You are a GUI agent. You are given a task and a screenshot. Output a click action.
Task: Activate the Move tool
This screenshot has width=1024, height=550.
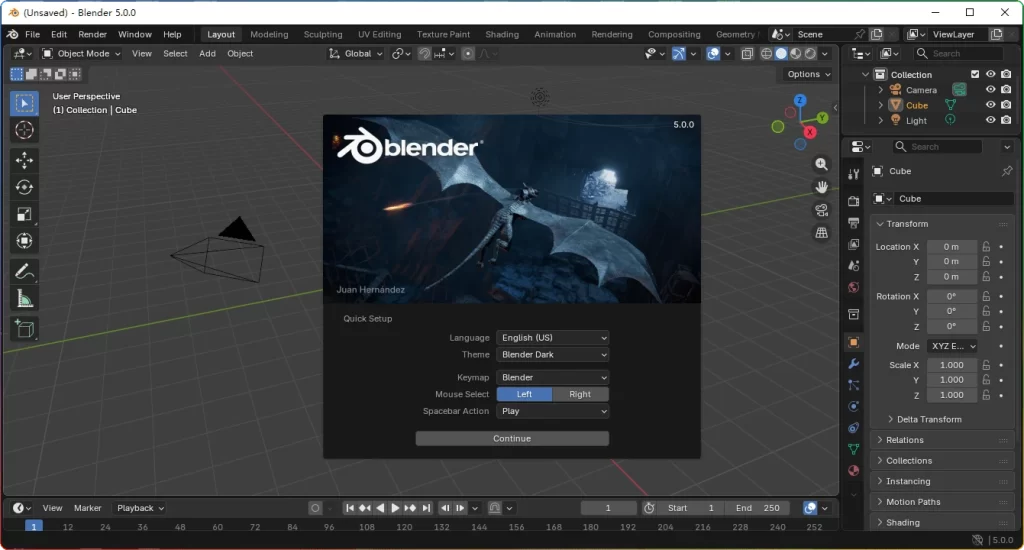pos(24,160)
